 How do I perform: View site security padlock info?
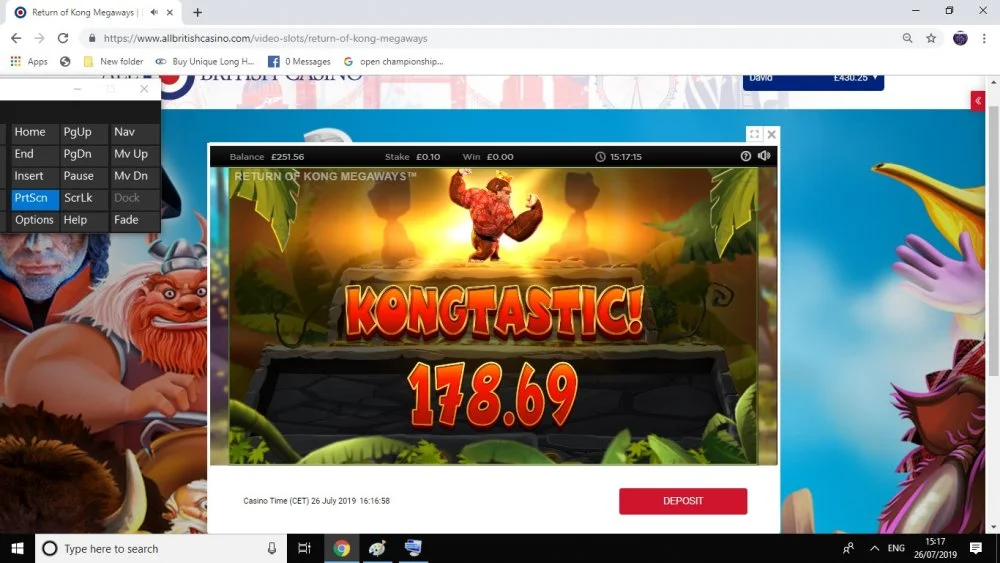tap(92, 38)
